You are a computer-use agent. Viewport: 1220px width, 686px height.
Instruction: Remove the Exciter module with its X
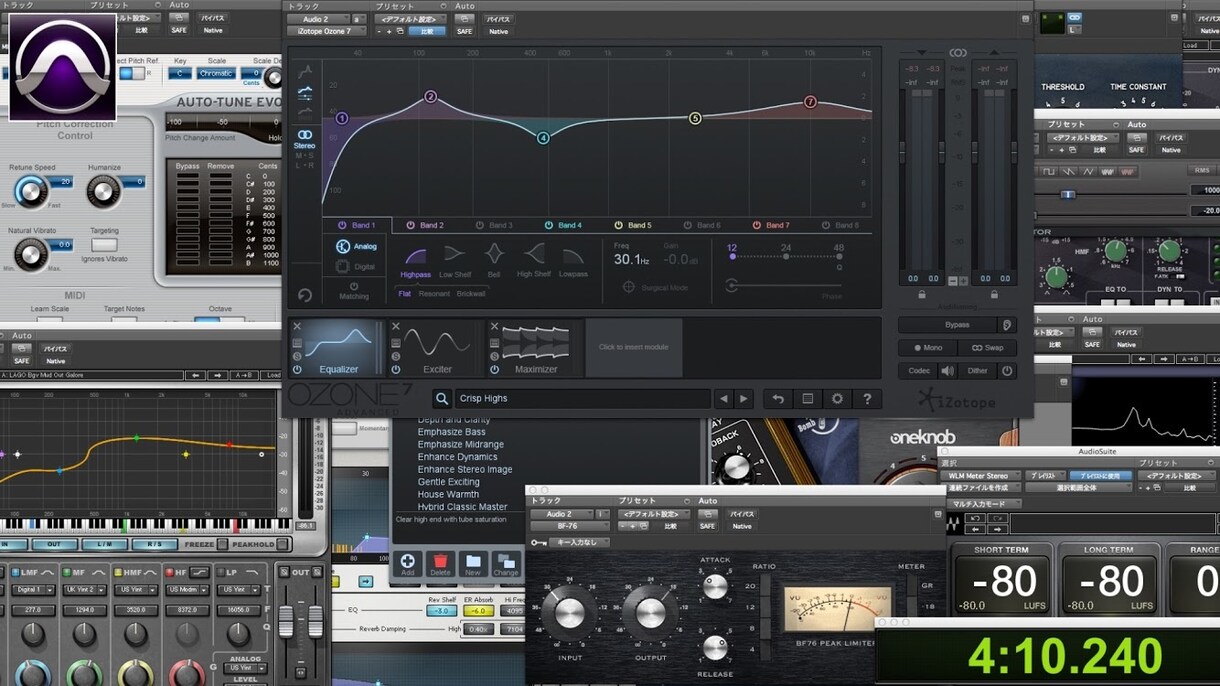coord(396,327)
